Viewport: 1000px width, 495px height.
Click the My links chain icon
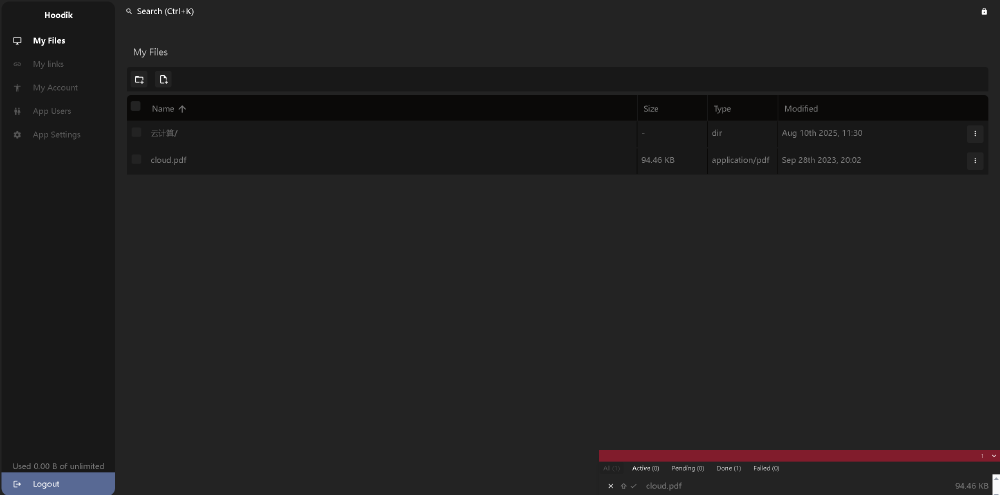(17, 64)
